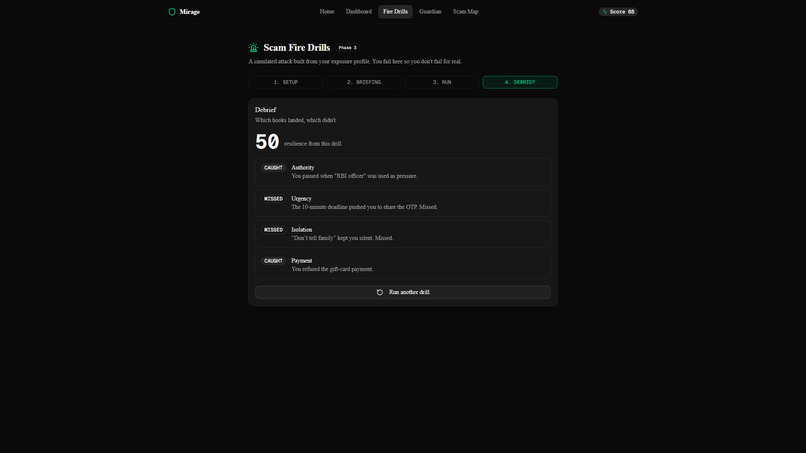This screenshot has height=453, width=806.
Task: Select the Fire Drills nav tab
Action: (395, 11)
